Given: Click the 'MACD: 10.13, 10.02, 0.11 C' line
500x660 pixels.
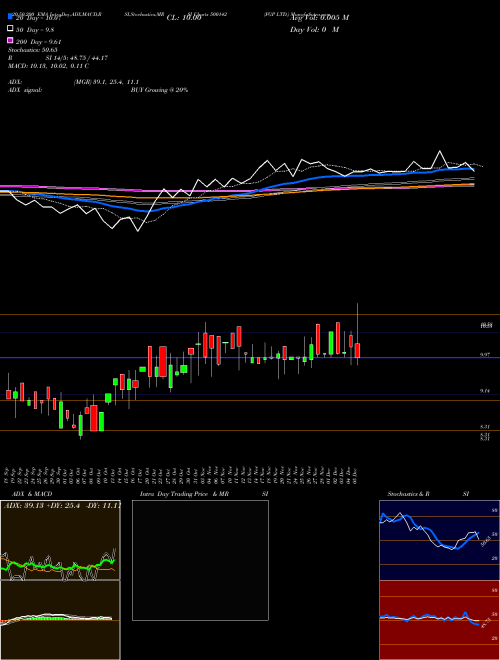Looking at the screenshot, I should (48, 66).
